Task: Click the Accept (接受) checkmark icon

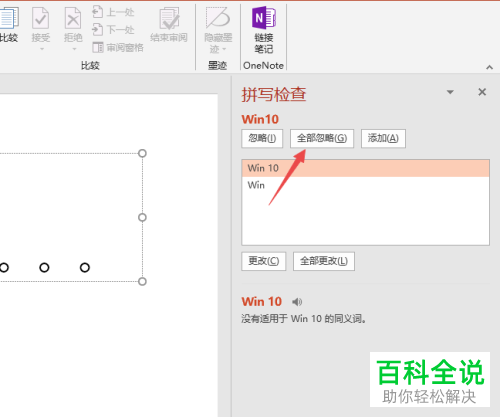Action: (41, 18)
